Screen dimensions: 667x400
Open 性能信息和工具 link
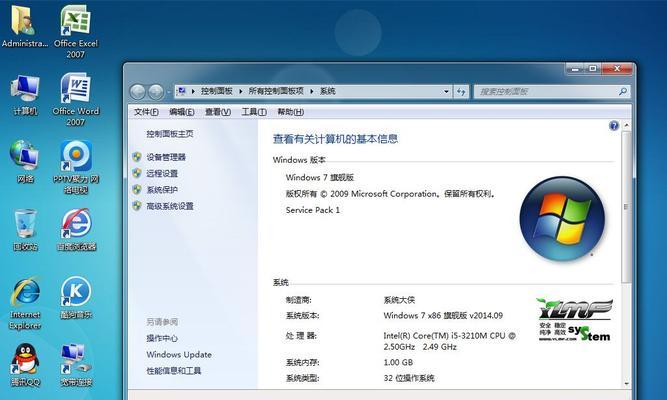(x=174, y=371)
